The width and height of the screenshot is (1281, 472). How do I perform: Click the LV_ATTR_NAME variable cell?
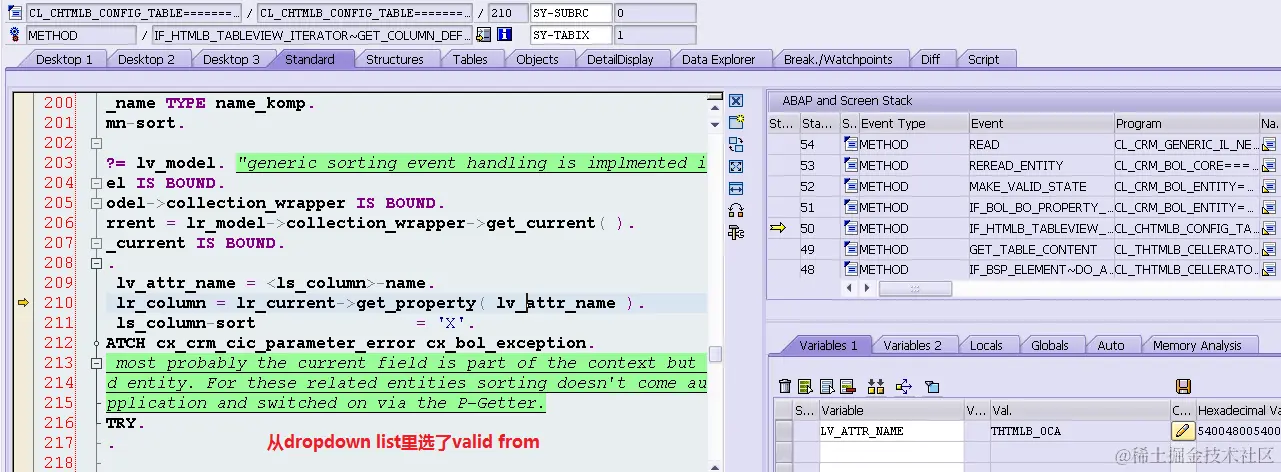pyautogui.click(x=890, y=431)
